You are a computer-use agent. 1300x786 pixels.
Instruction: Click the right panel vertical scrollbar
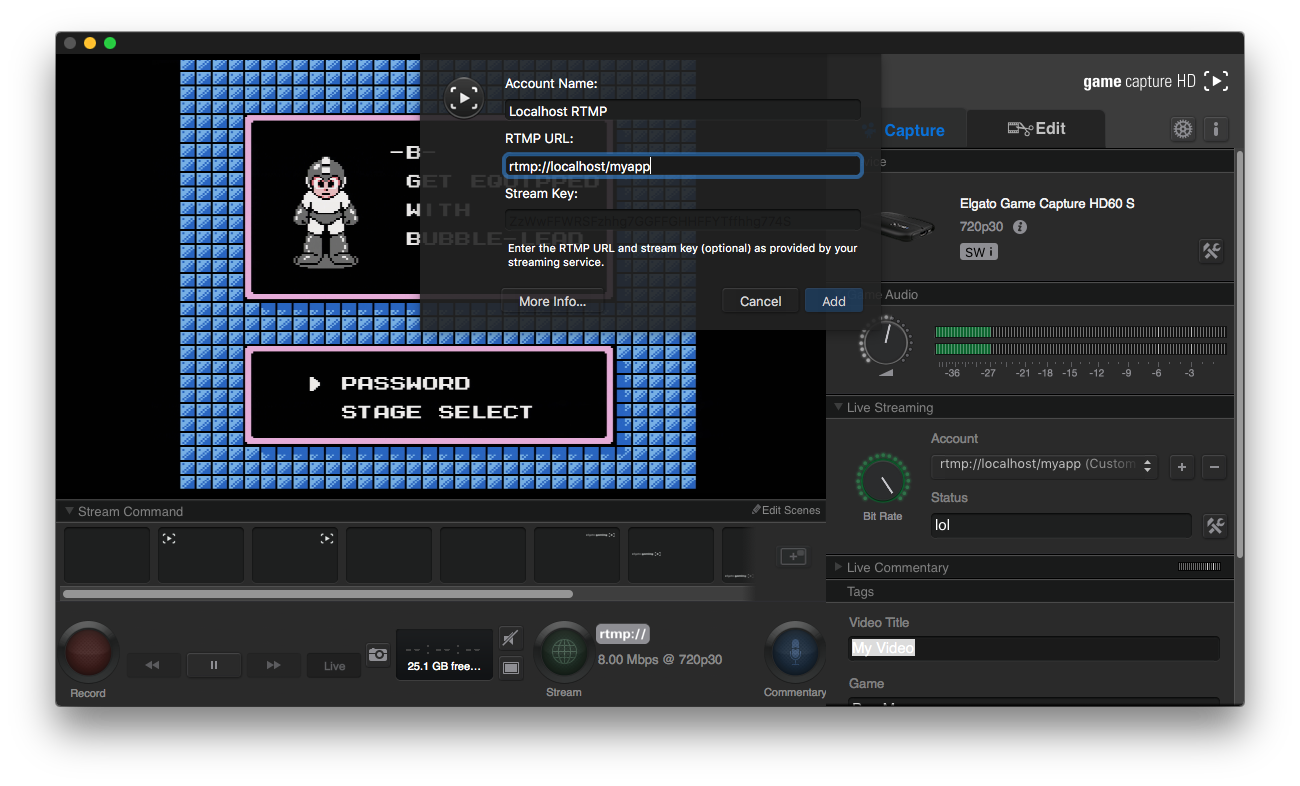point(1240,354)
